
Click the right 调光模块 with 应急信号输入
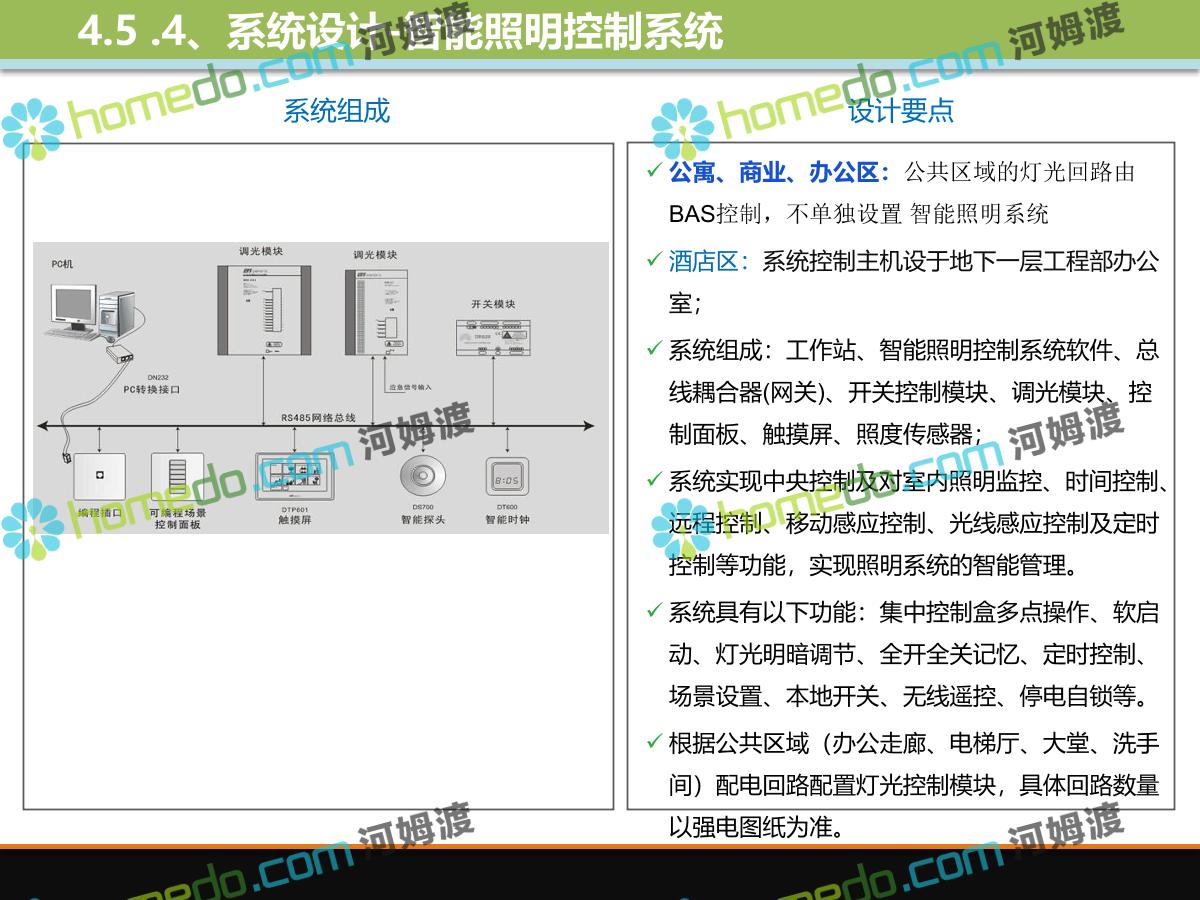(x=375, y=311)
